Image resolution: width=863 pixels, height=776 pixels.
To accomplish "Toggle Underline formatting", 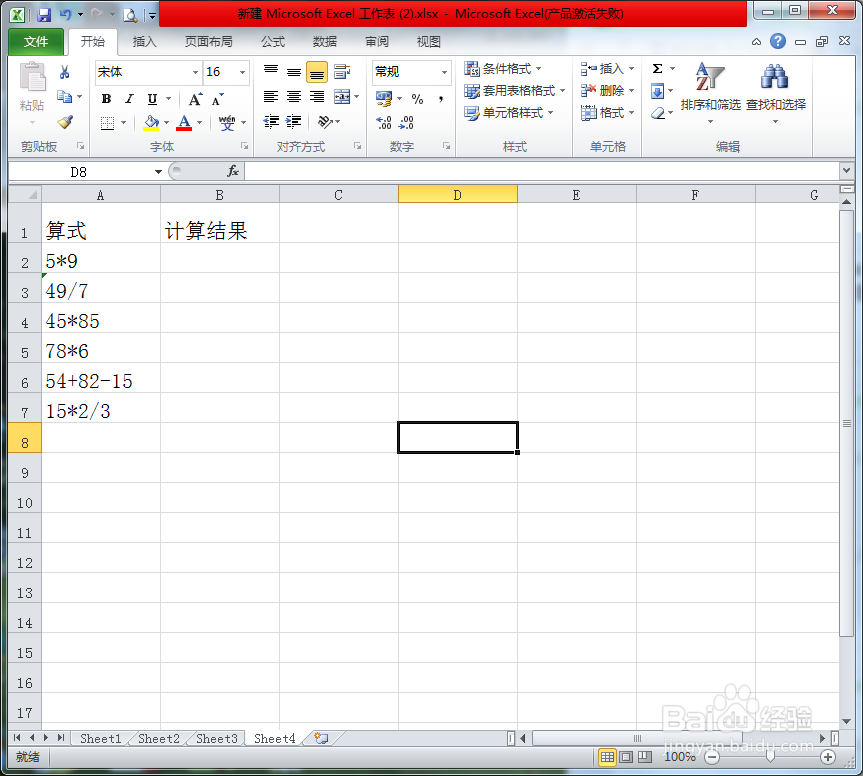I will (152, 99).
